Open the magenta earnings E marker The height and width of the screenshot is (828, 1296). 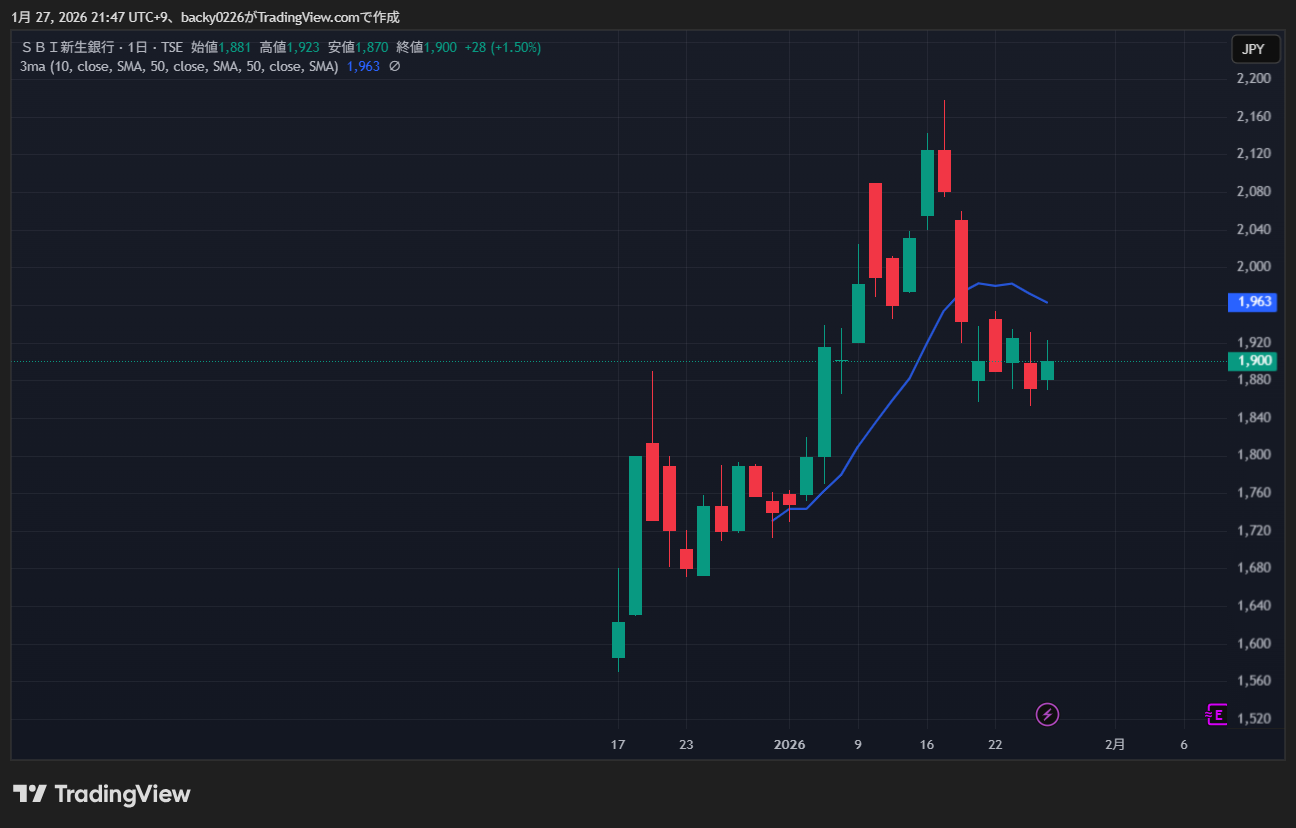tap(1216, 714)
